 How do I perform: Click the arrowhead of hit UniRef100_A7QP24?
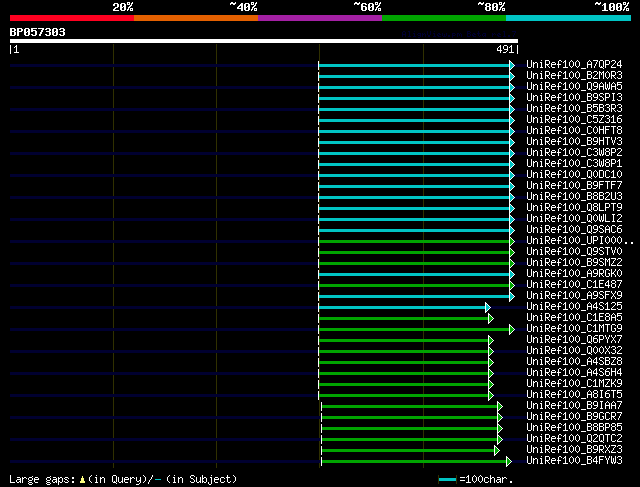pyautogui.click(x=512, y=65)
